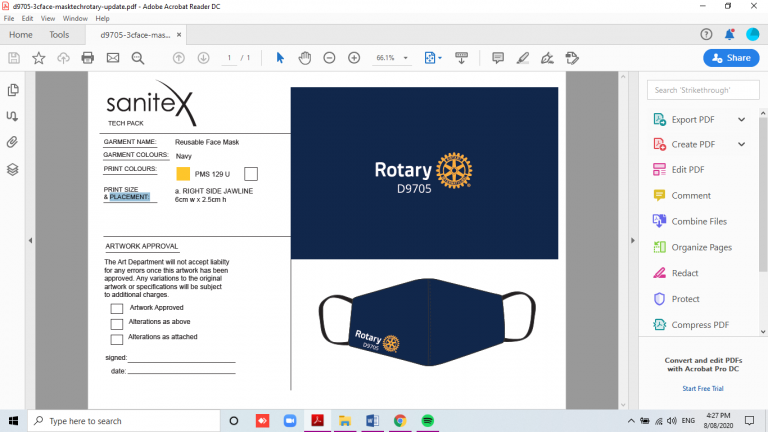Expand the Export PDF options
The height and width of the screenshot is (432, 768).
coord(742,120)
